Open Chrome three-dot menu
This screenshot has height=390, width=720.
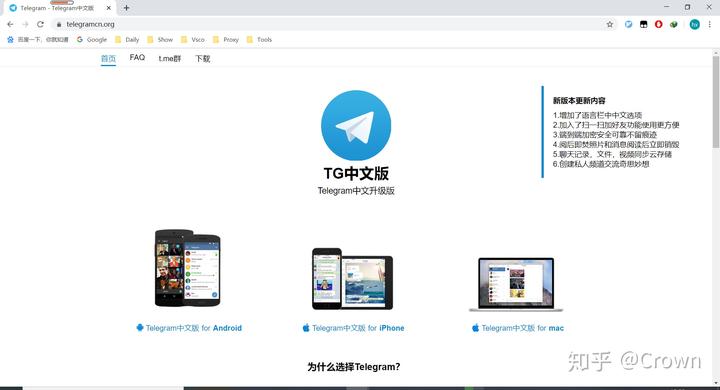[709, 24]
